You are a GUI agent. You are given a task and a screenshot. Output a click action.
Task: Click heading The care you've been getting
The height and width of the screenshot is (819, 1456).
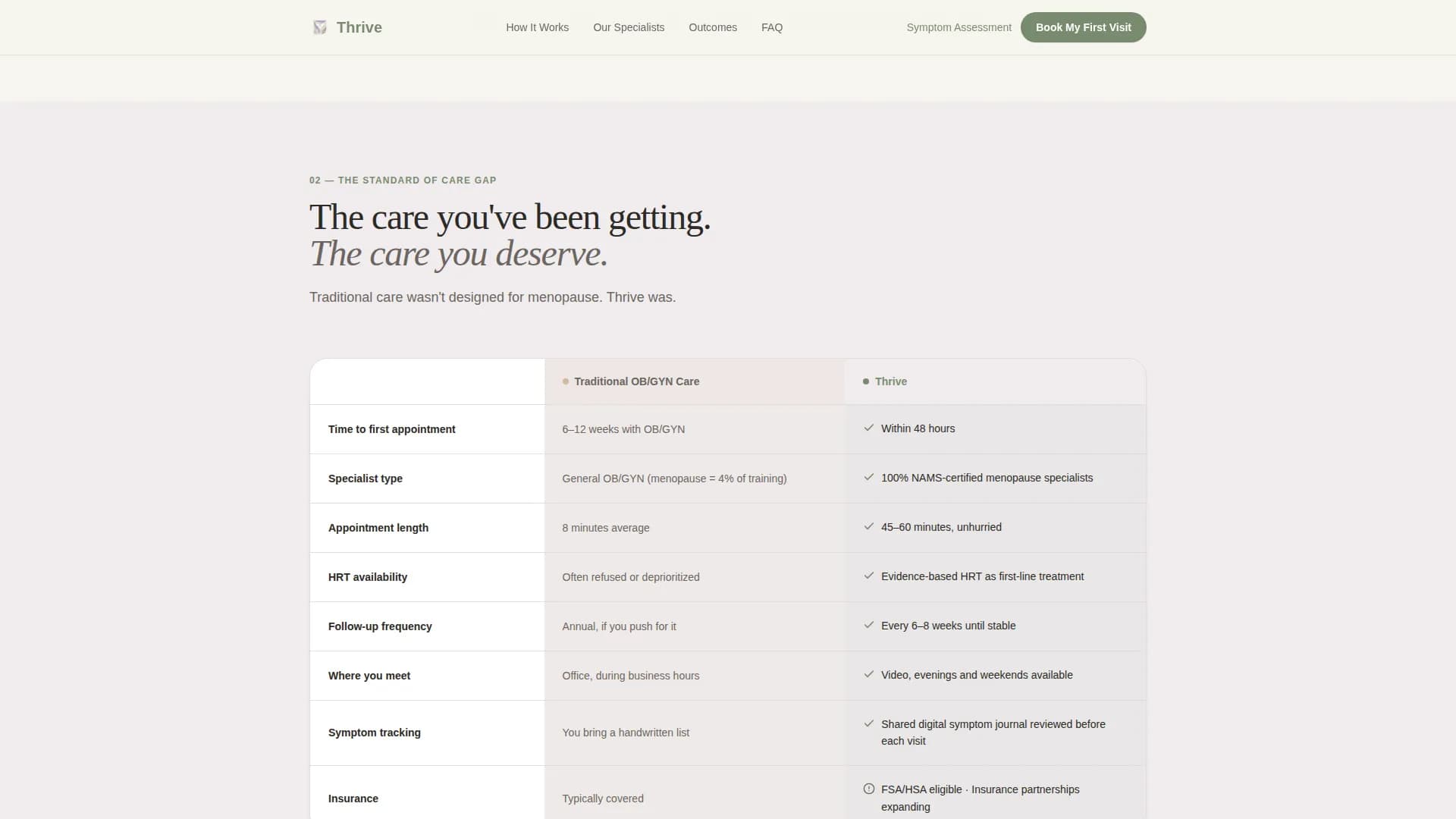pyautogui.click(x=510, y=218)
